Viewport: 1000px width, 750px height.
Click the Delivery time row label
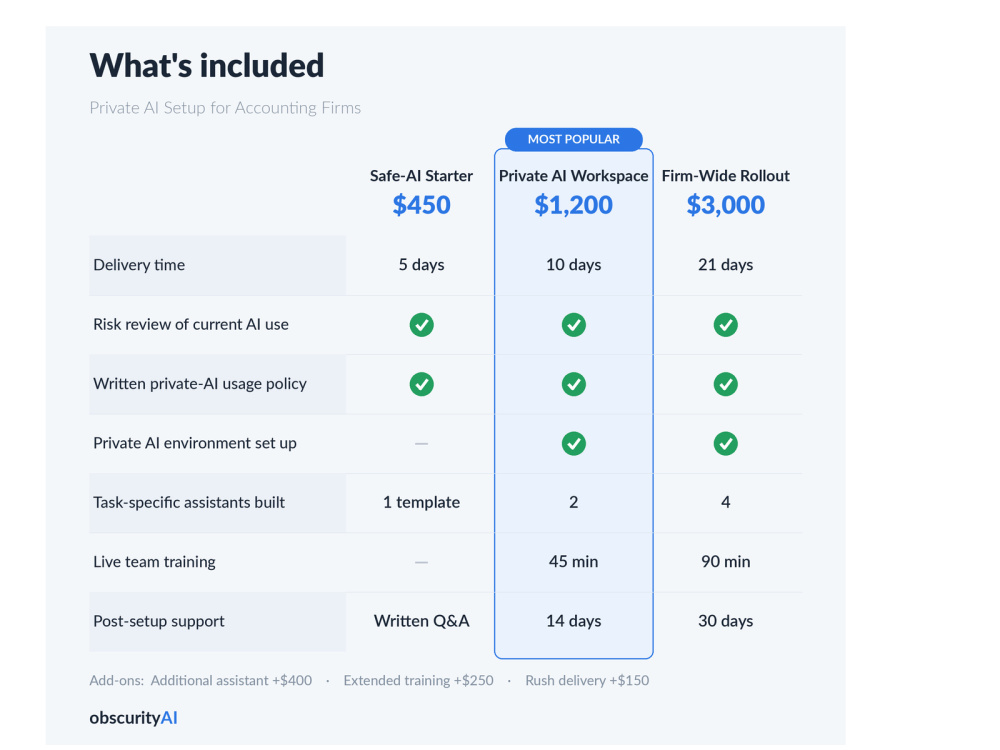[139, 265]
